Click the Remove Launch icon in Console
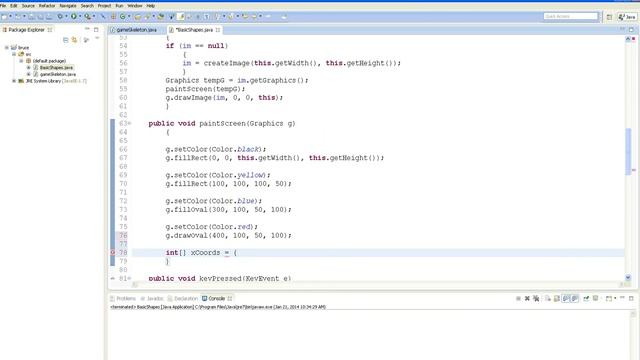640x360 pixels. [527, 298]
